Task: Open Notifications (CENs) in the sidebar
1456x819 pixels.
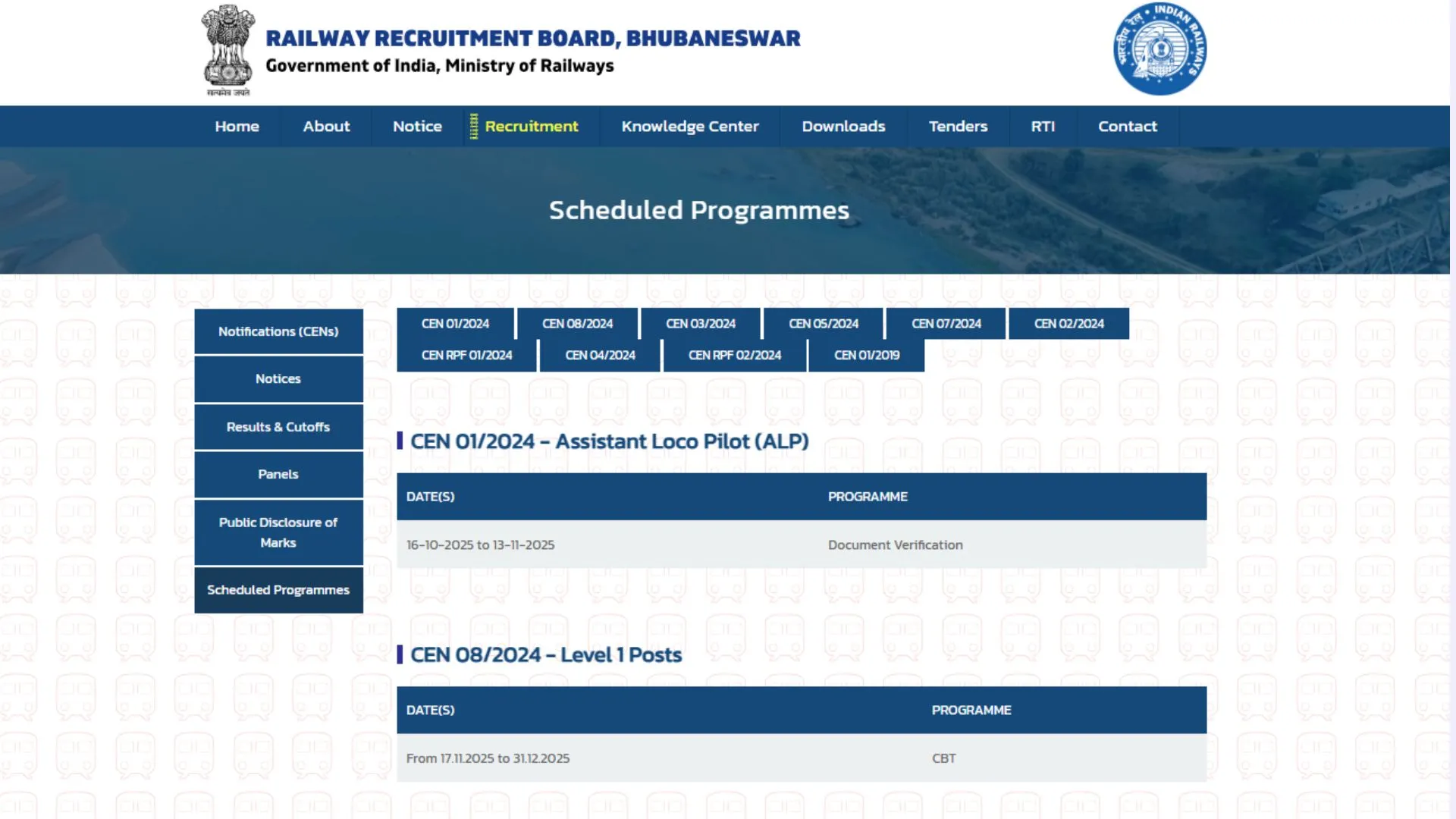Action: 278,331
